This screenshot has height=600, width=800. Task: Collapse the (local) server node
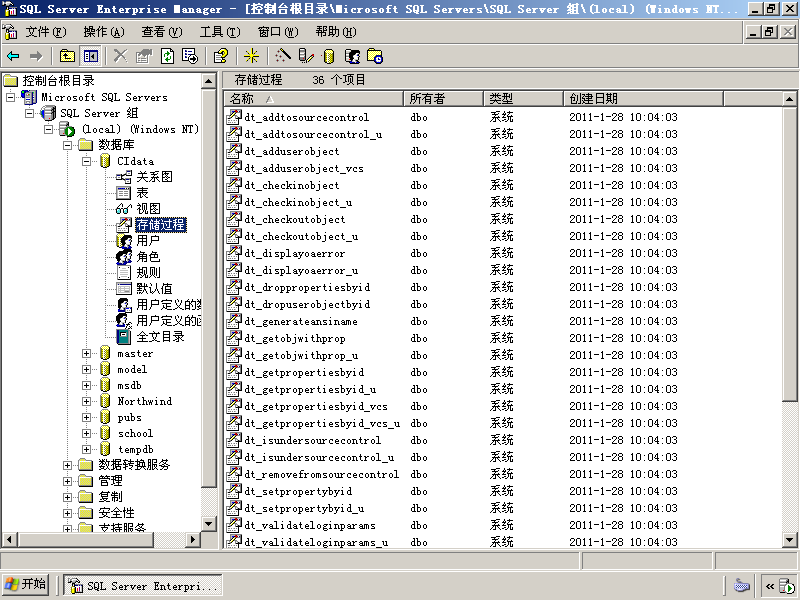48,129
